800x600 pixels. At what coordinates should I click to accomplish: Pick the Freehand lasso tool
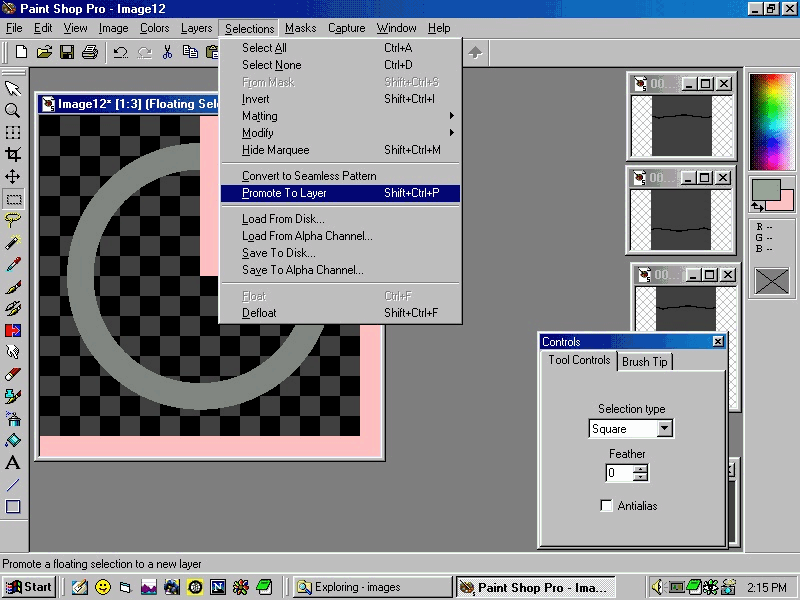pos(13,221)
